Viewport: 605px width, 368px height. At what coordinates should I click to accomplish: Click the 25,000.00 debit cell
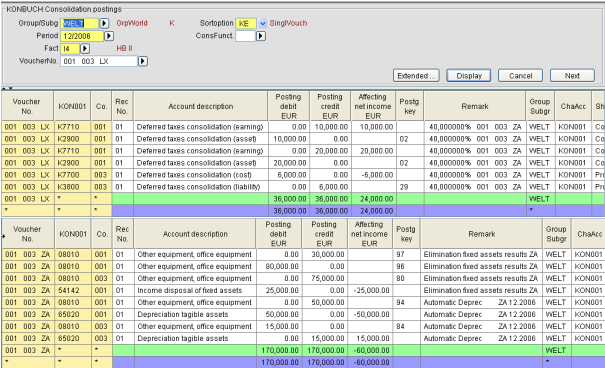279,290
